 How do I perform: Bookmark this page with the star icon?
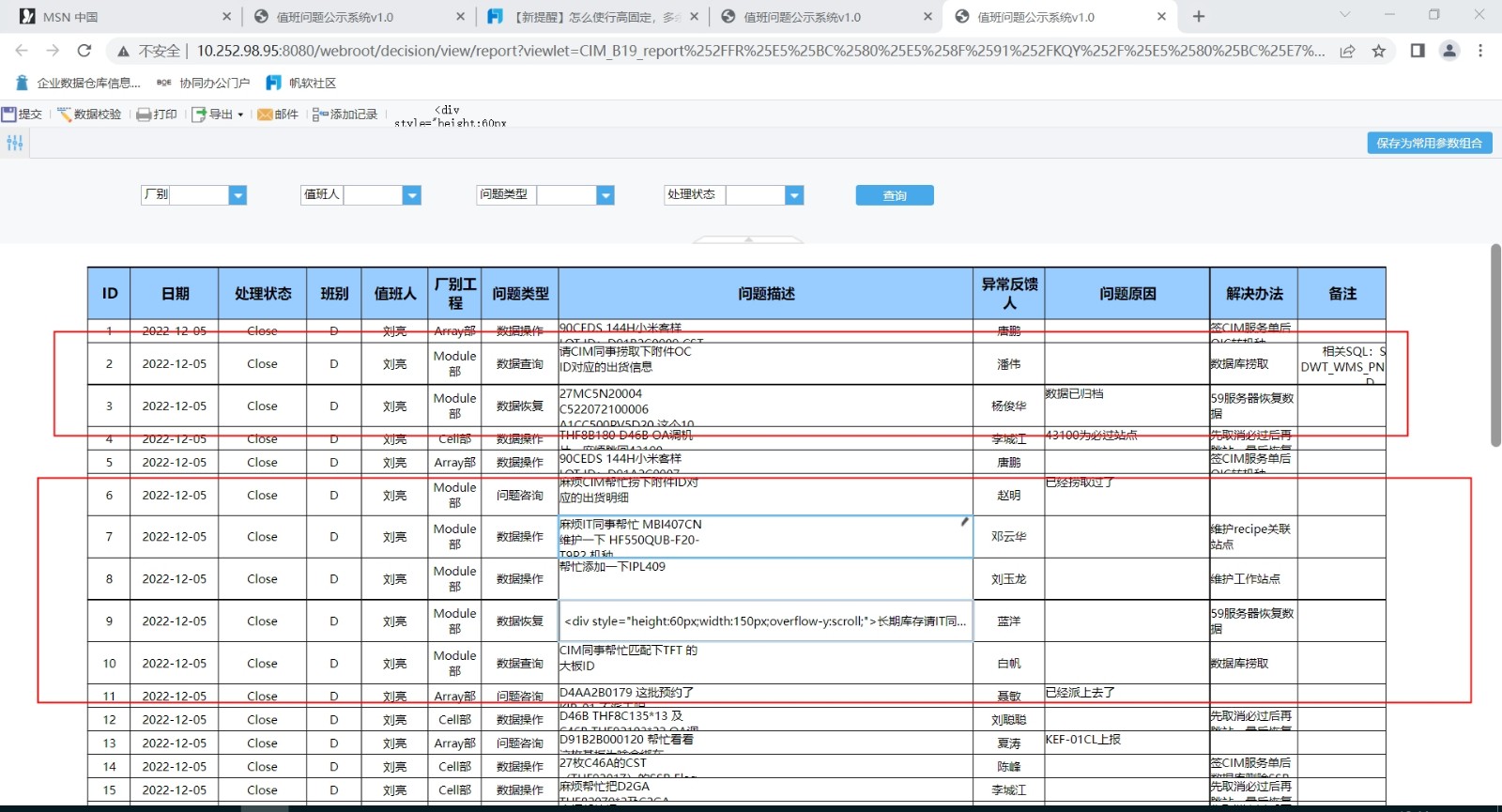[1378, 51]
